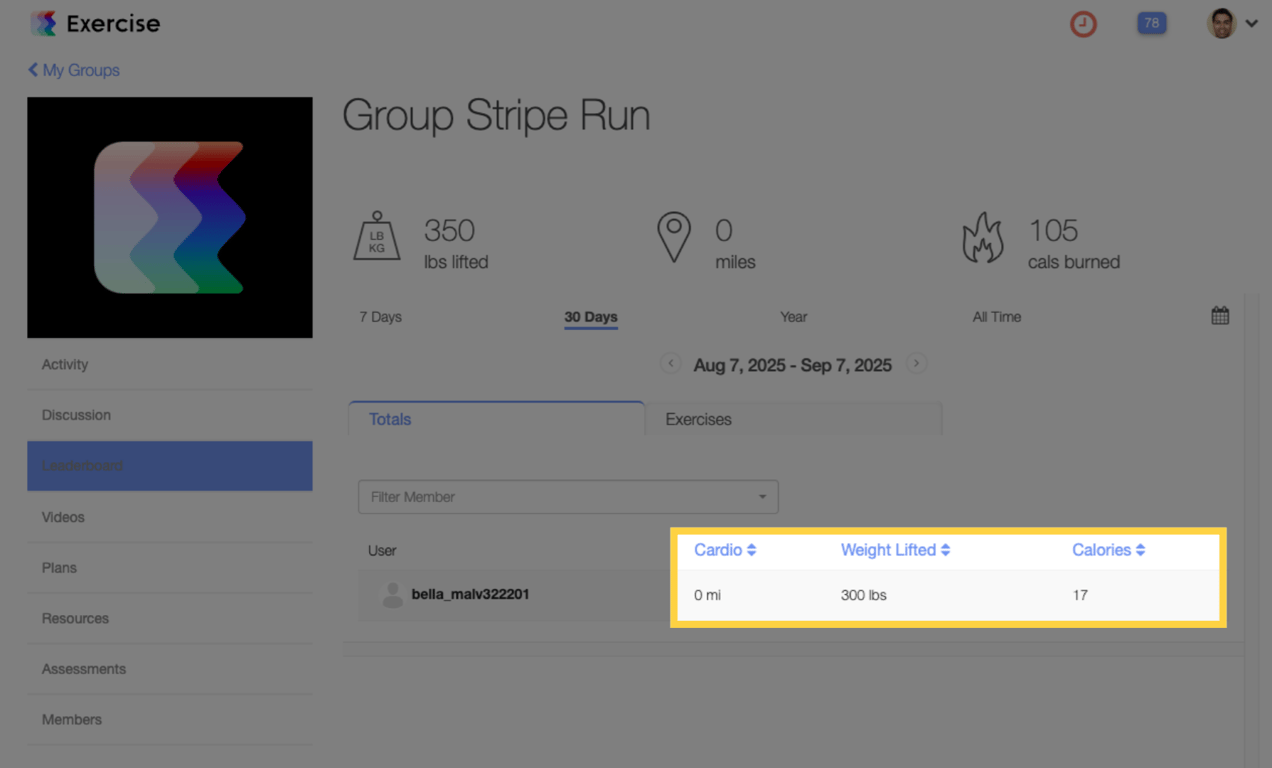The image size is (1272, 768).
Task: Open the Resources sidebar item
Action: point(170,619)
